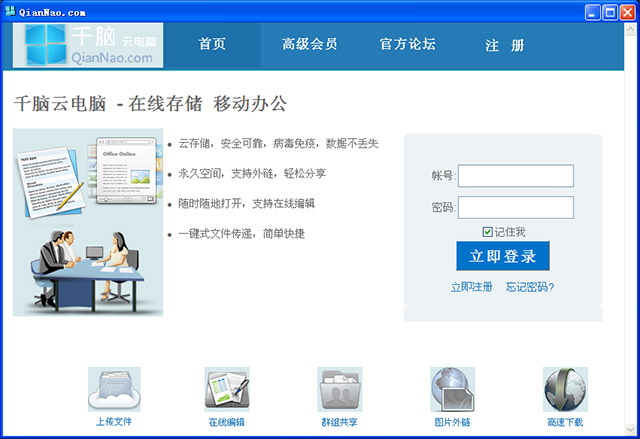This screenshot has width=640, height=439.
Task: Open the 高速下载 globe arrow icon
Action: pyautogui.click(x=565, y=389)
